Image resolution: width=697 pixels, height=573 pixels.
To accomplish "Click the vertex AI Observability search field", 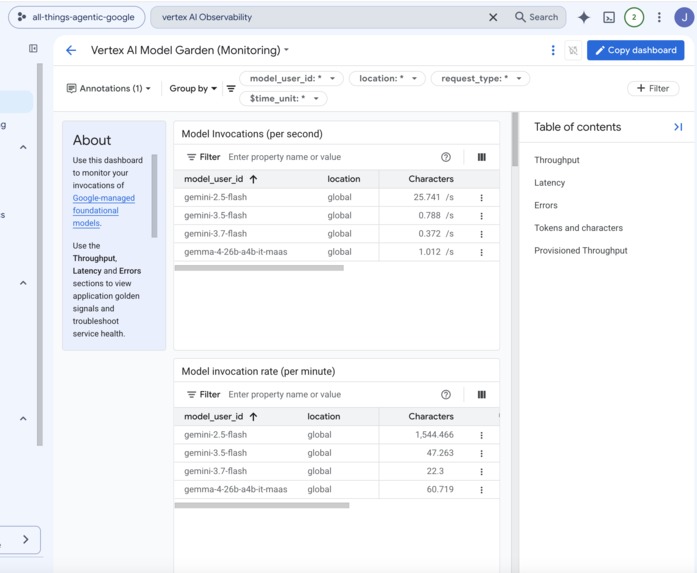I will (320, 17).
